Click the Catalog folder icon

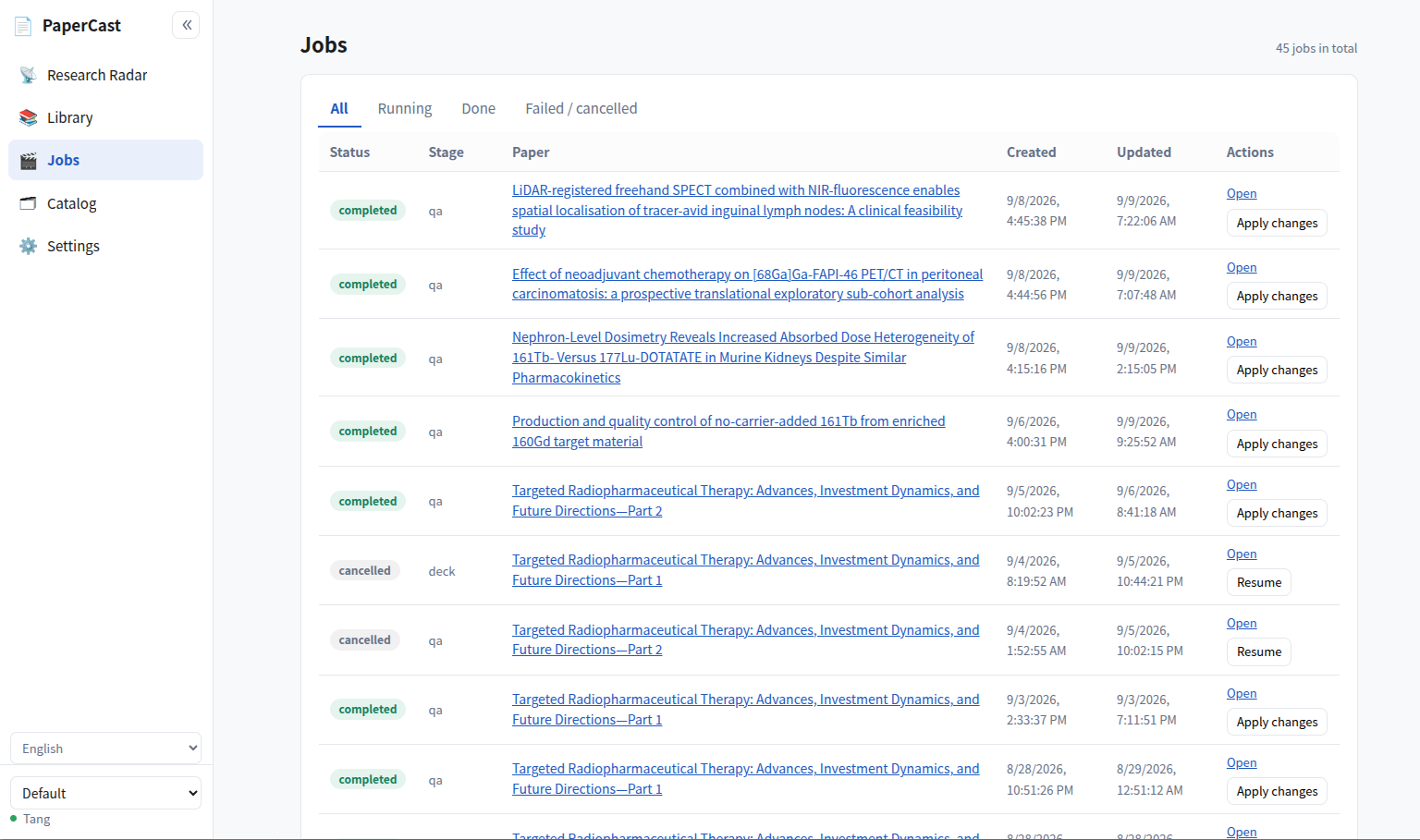click(29, 203)
